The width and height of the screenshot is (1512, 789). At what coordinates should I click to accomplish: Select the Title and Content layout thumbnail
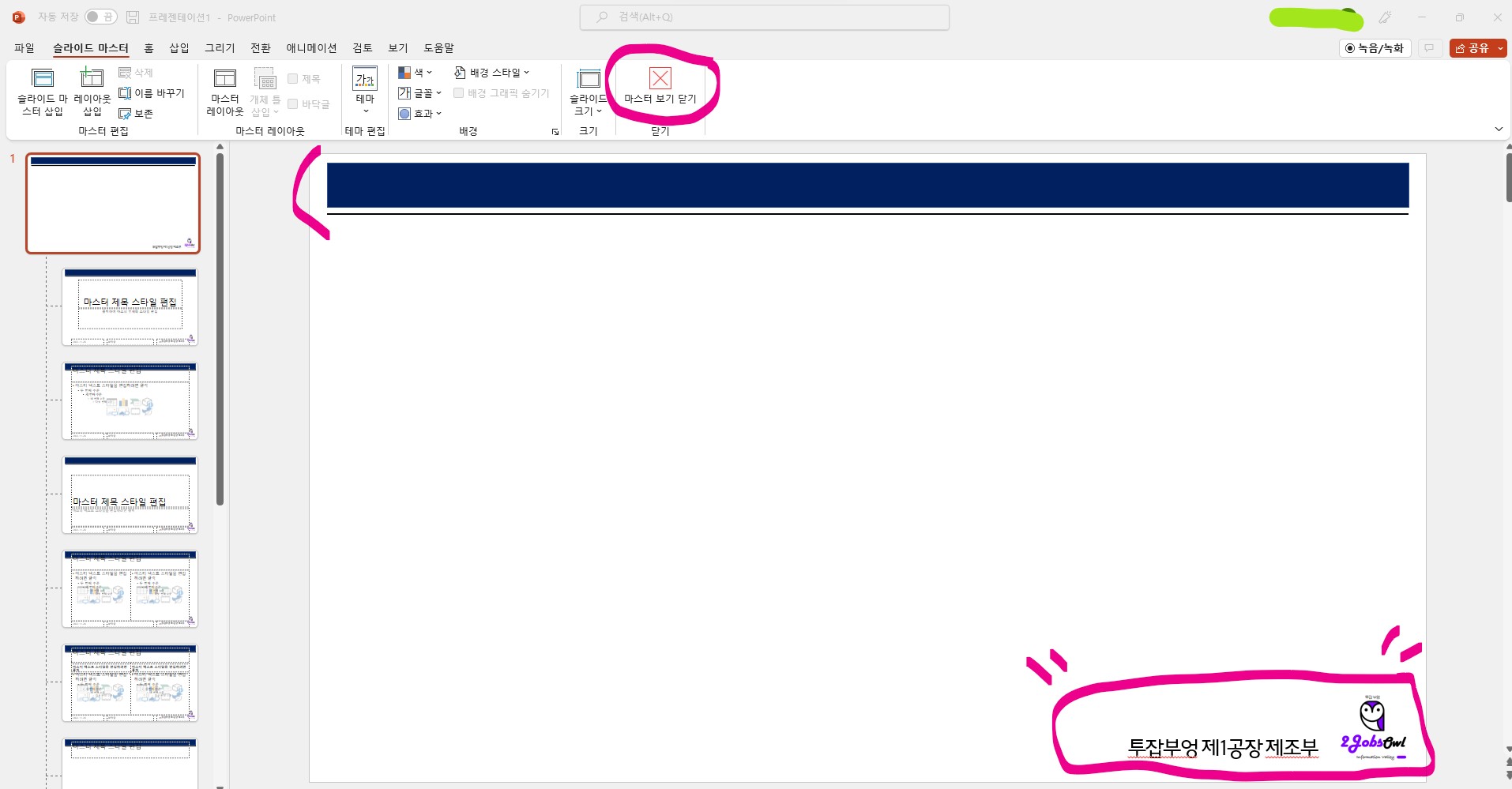[x=130, y=401]
